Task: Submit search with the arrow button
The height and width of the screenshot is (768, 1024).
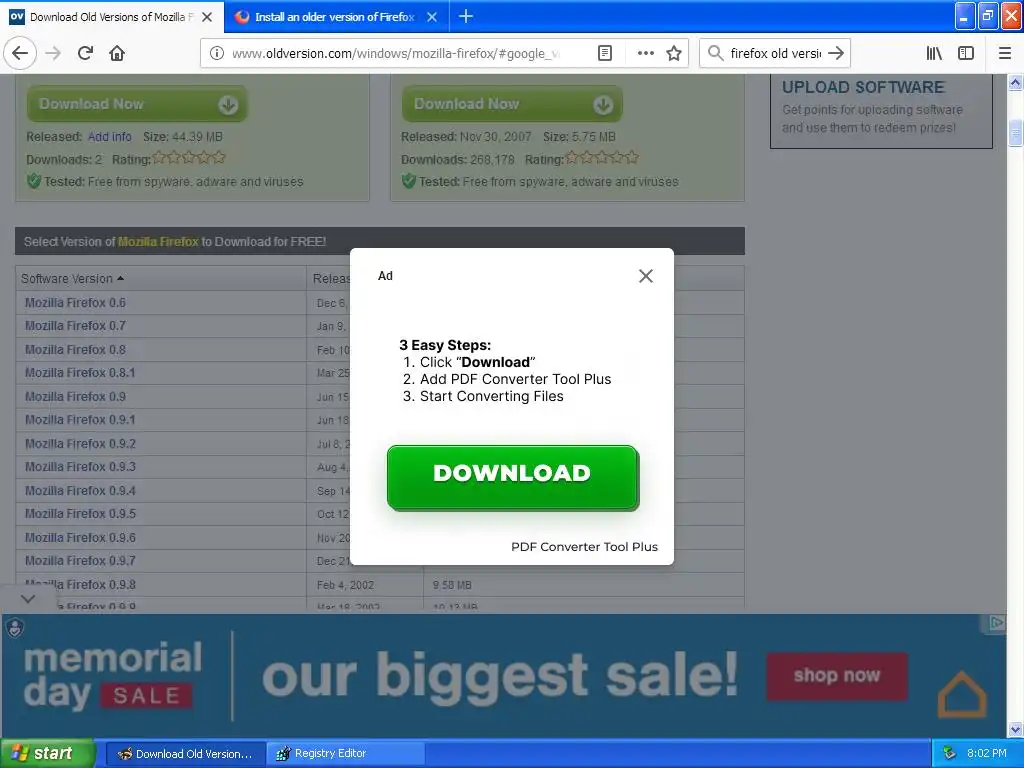Action: pyautogui.click(x=835, y=53)
